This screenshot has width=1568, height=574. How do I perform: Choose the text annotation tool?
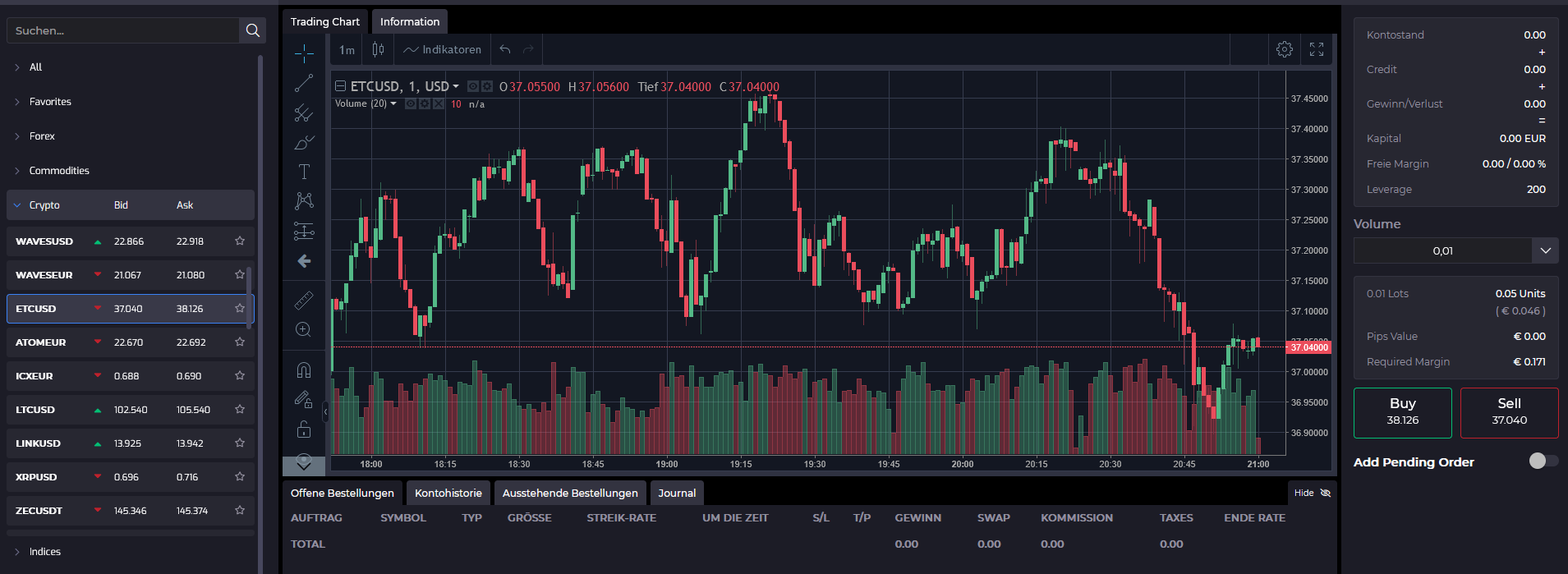click(x=304, y=172)
